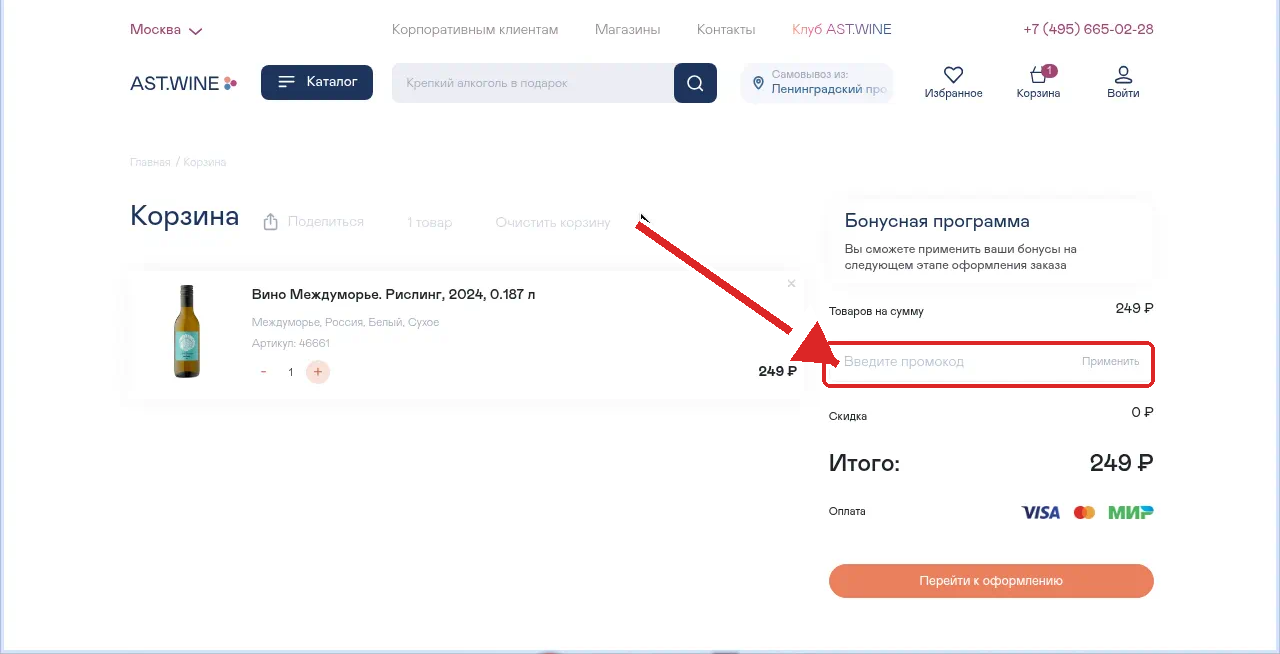1280x654 pixels.
Task: Click Войти user login icon
Action: (x=1123, y=82)
